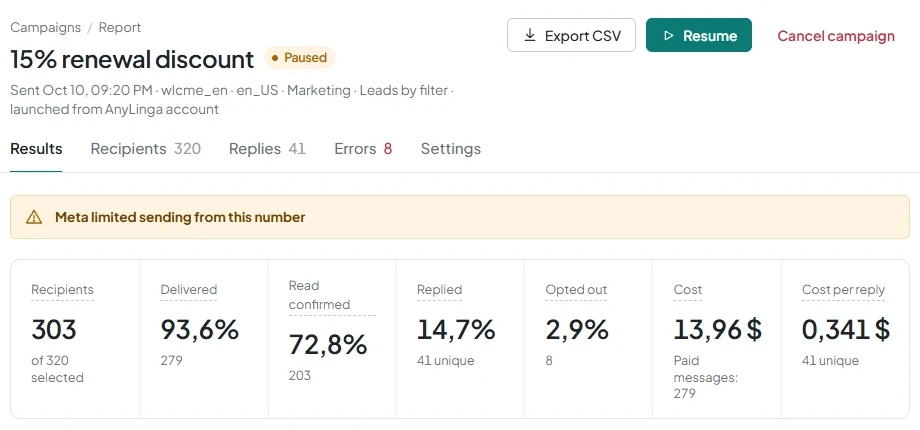Click the opted out count 8
920x430 pixels.
pos(549,360)
